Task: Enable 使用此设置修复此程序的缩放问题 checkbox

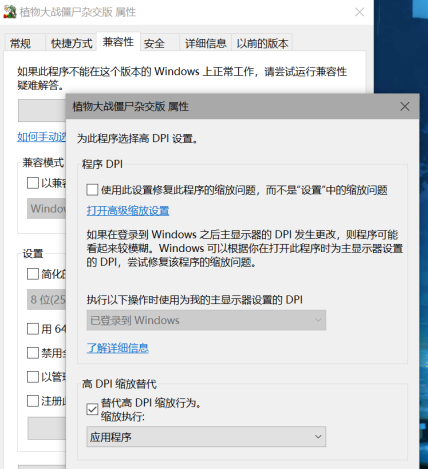Action: tap(92, 190)
